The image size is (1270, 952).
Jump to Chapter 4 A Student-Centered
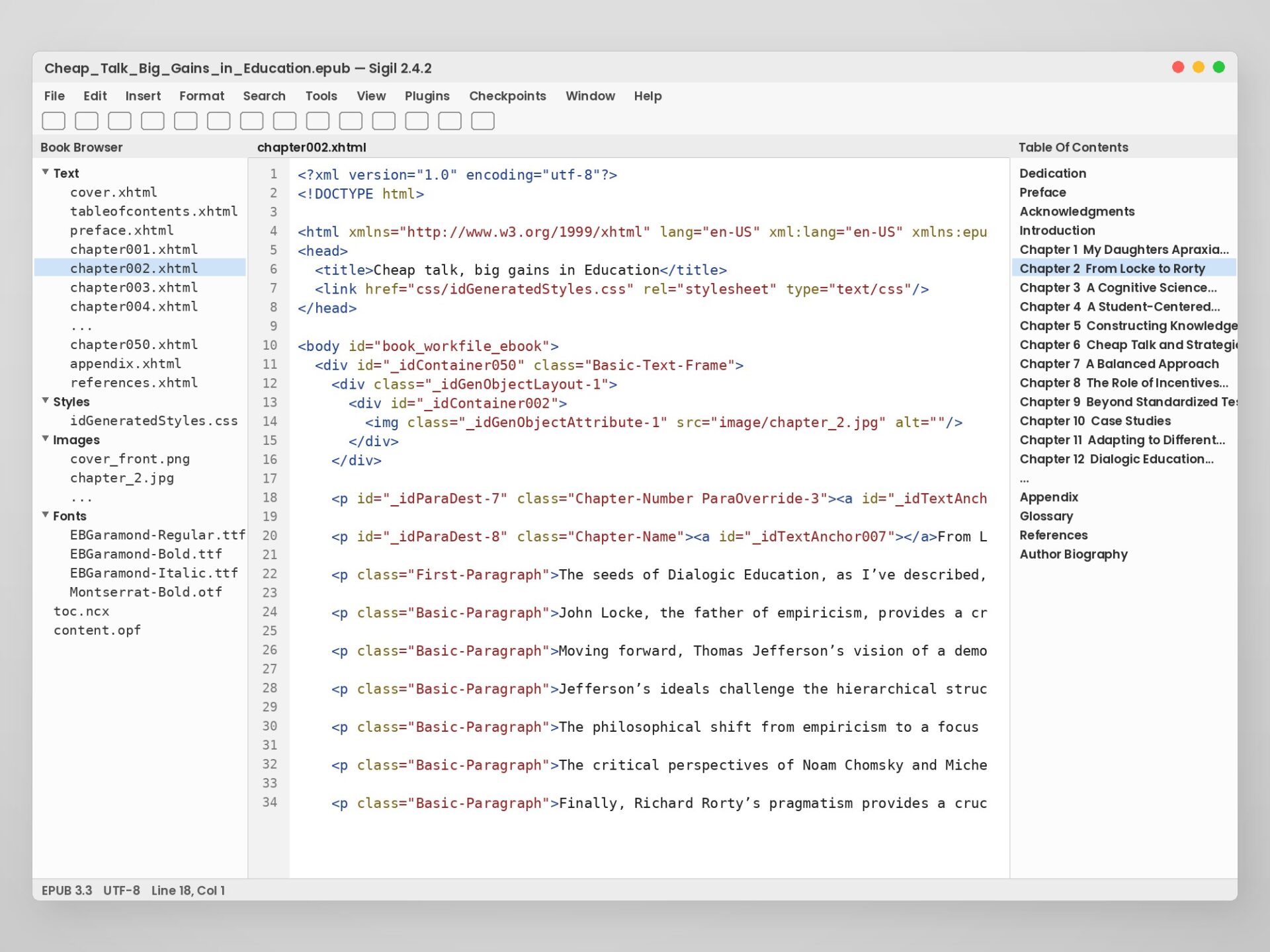1120,307
